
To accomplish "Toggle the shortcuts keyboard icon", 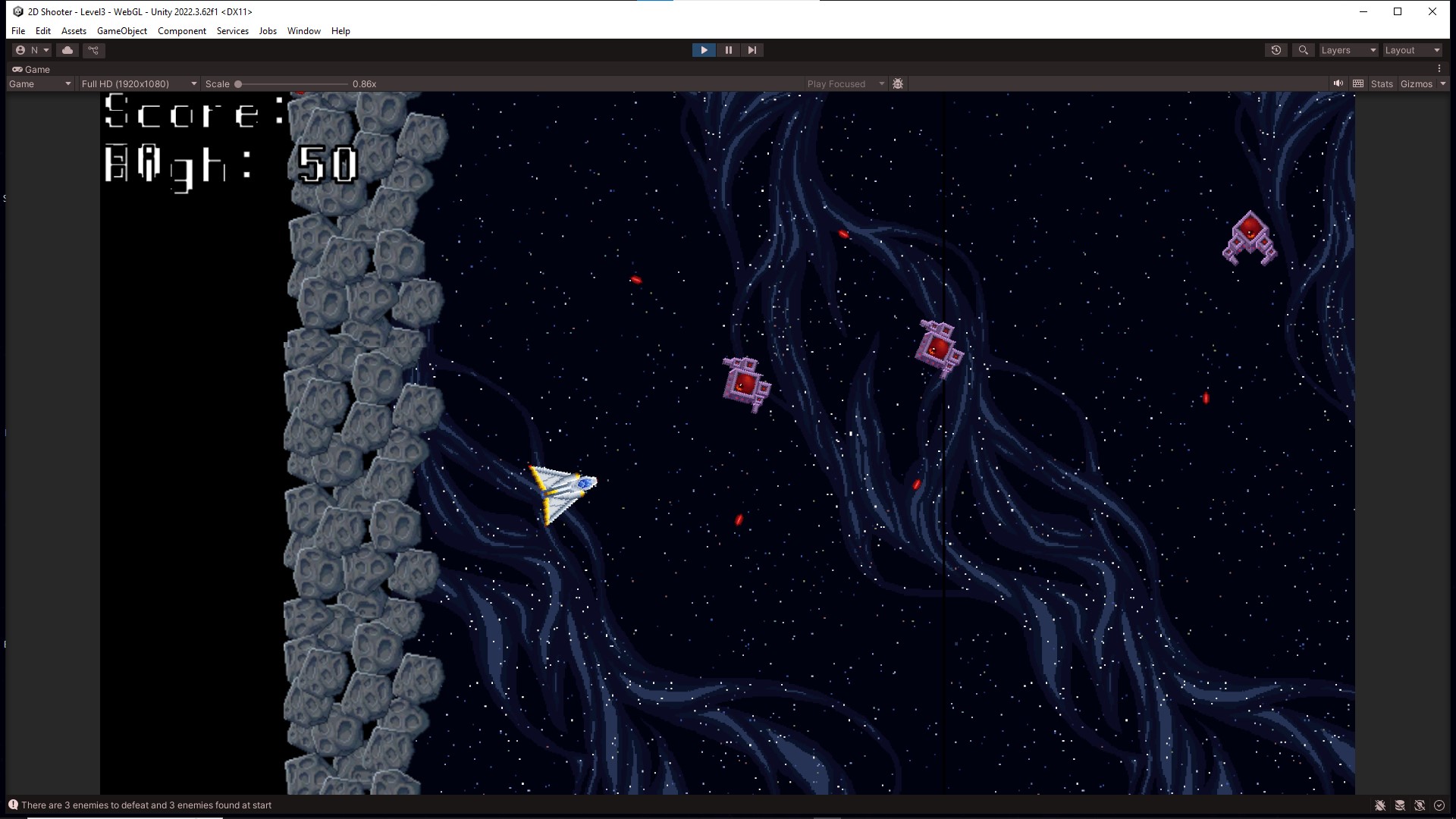I will (1358, 83).
